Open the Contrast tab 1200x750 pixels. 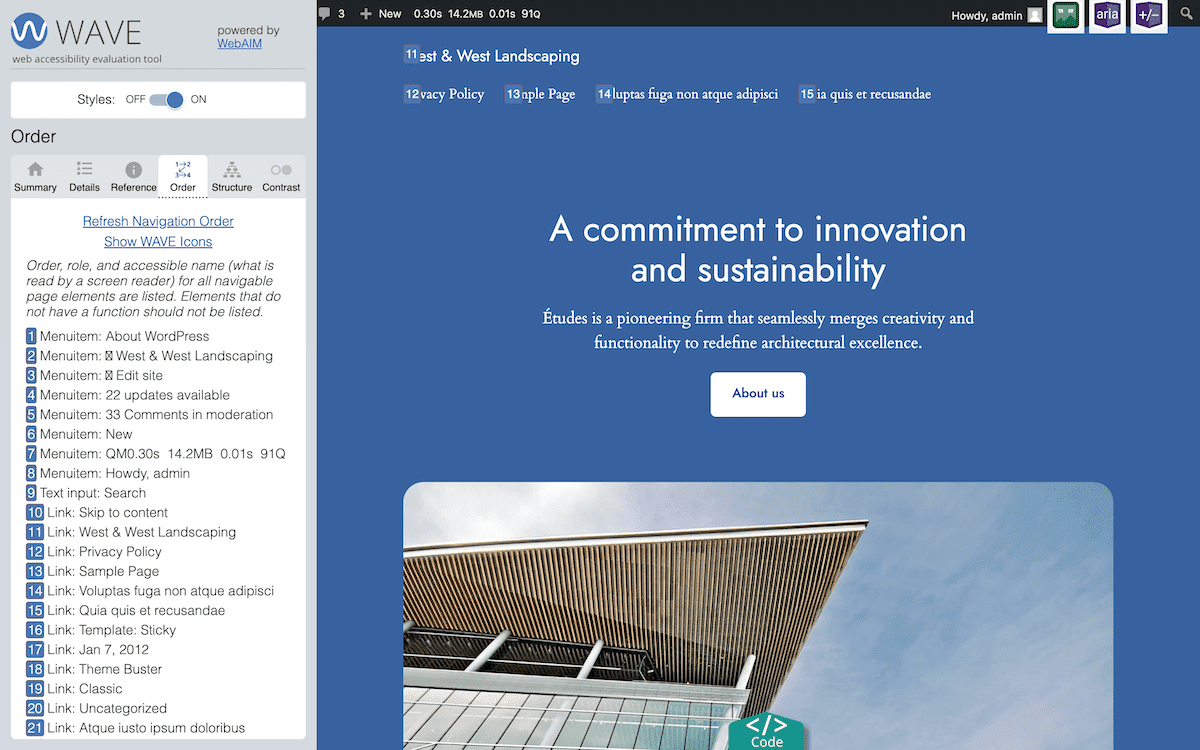[280, 176]
